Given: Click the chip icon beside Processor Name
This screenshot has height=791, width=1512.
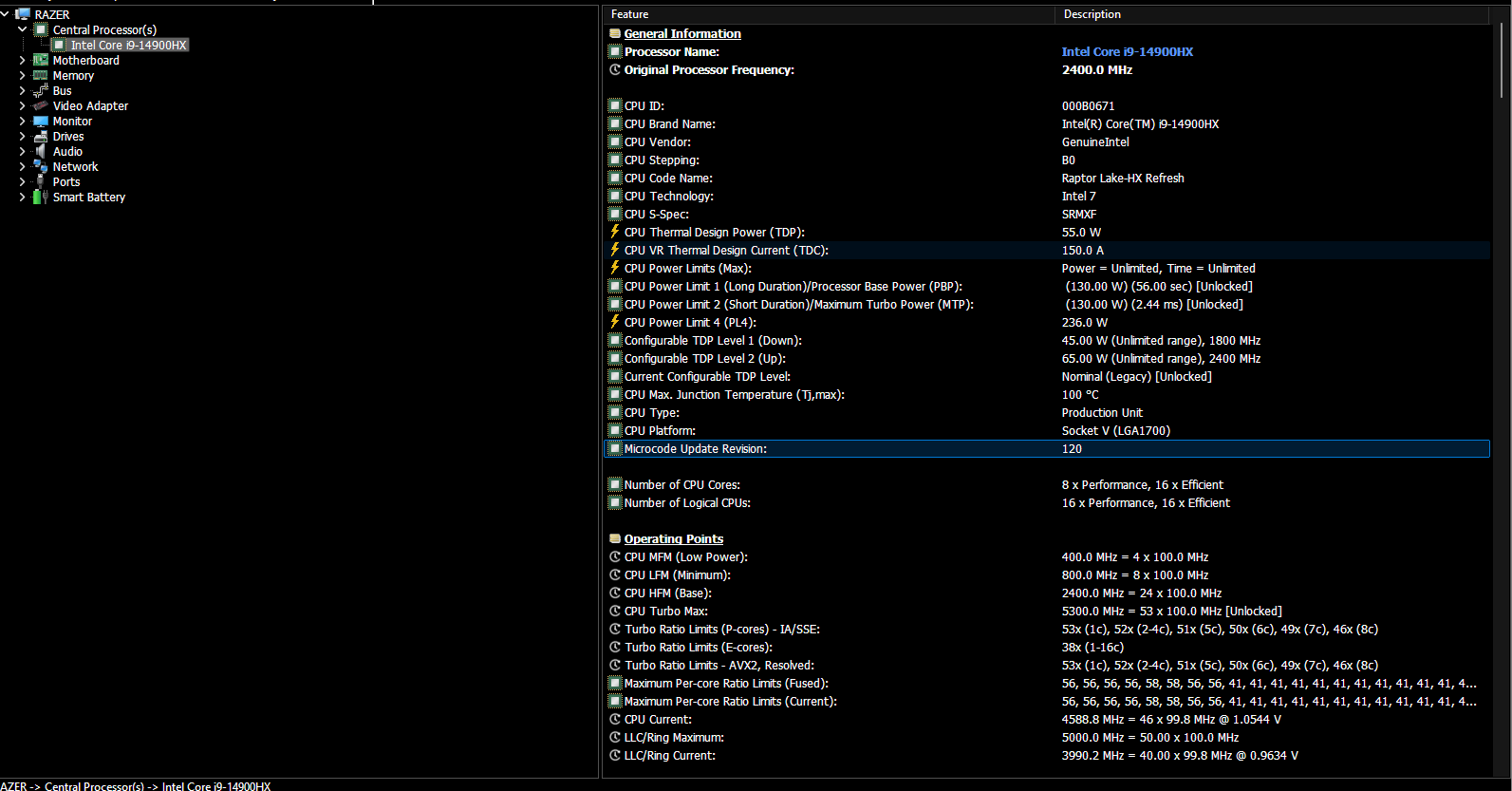Looking at the screenshot, I should pyautogui.click(x=615, y=51).
